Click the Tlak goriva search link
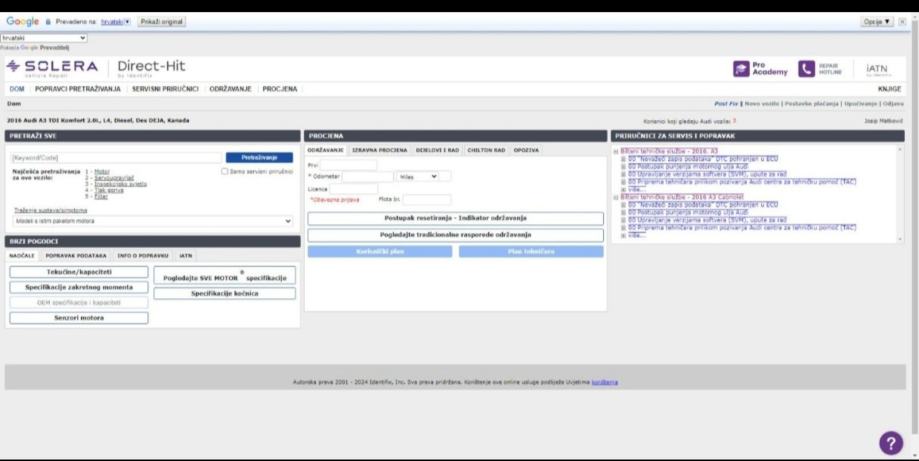This screenshot has height=461, width=919. pos(109,190)
